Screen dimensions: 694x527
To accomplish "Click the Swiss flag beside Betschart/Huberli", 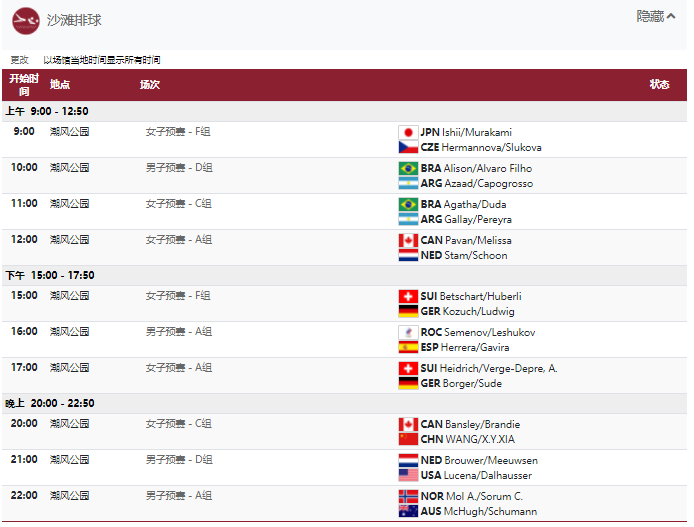I will tap(408, 296).
